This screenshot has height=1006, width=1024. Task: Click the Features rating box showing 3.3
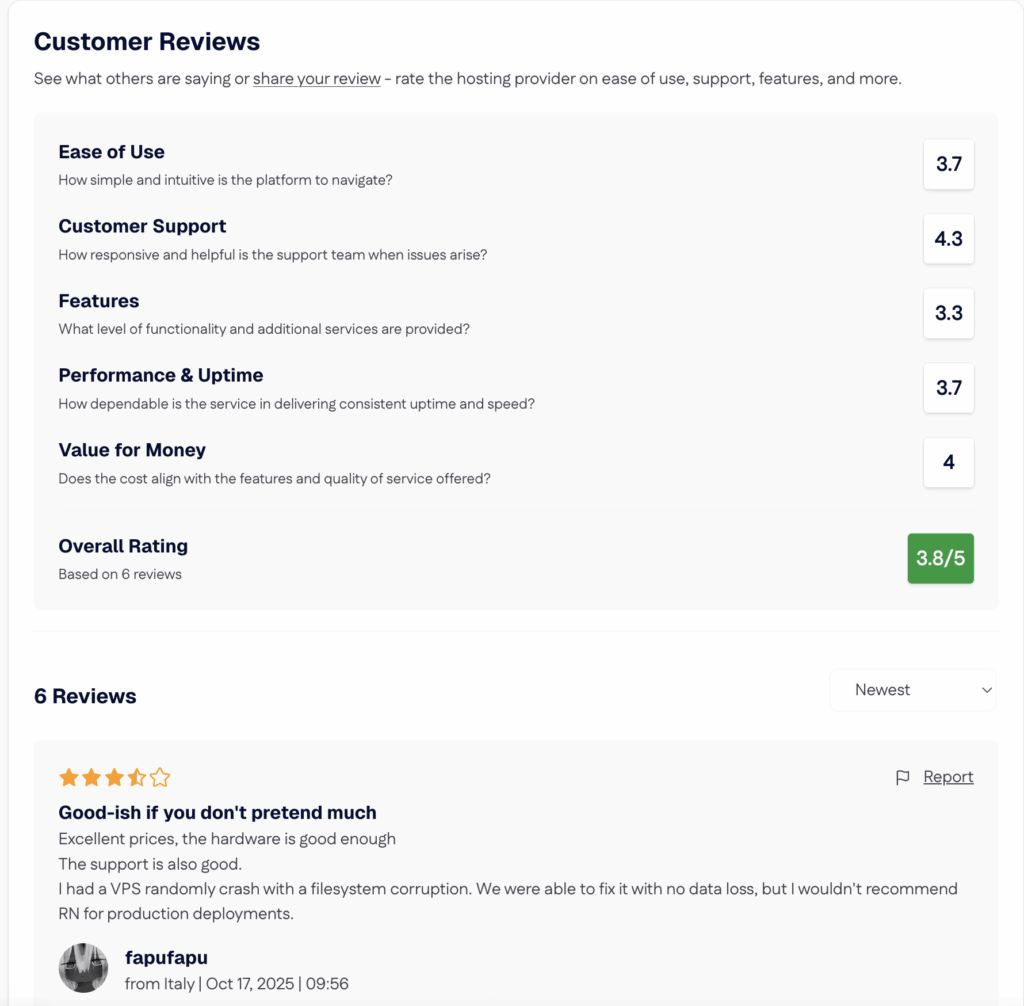[948, 313]
